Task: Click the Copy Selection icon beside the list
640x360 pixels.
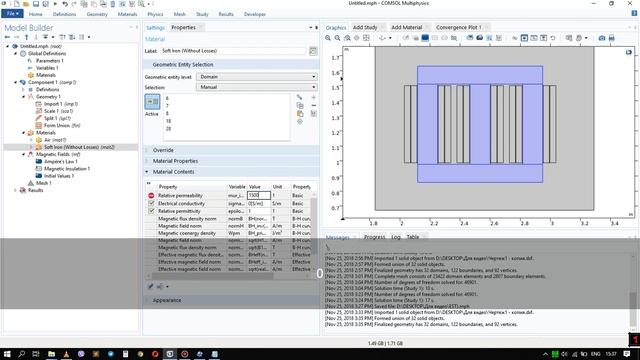Action: pyautogui.click(x=300, y=105)
